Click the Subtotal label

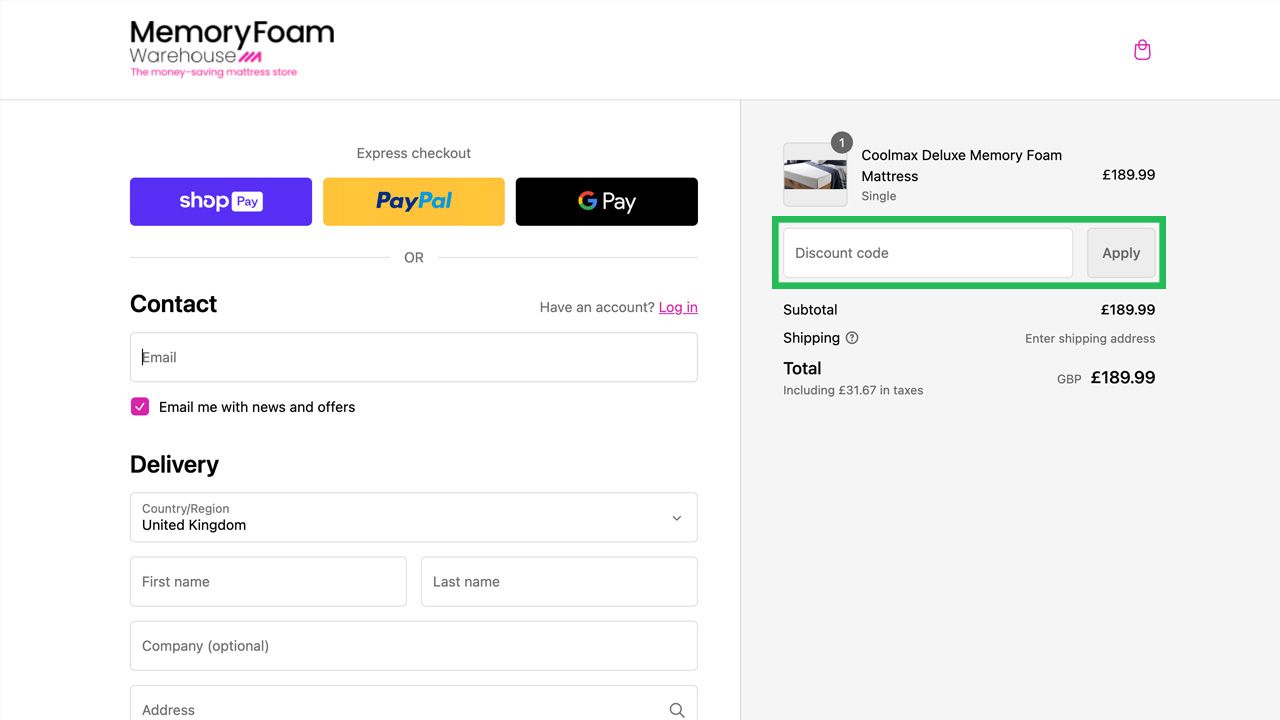[810, 310]
